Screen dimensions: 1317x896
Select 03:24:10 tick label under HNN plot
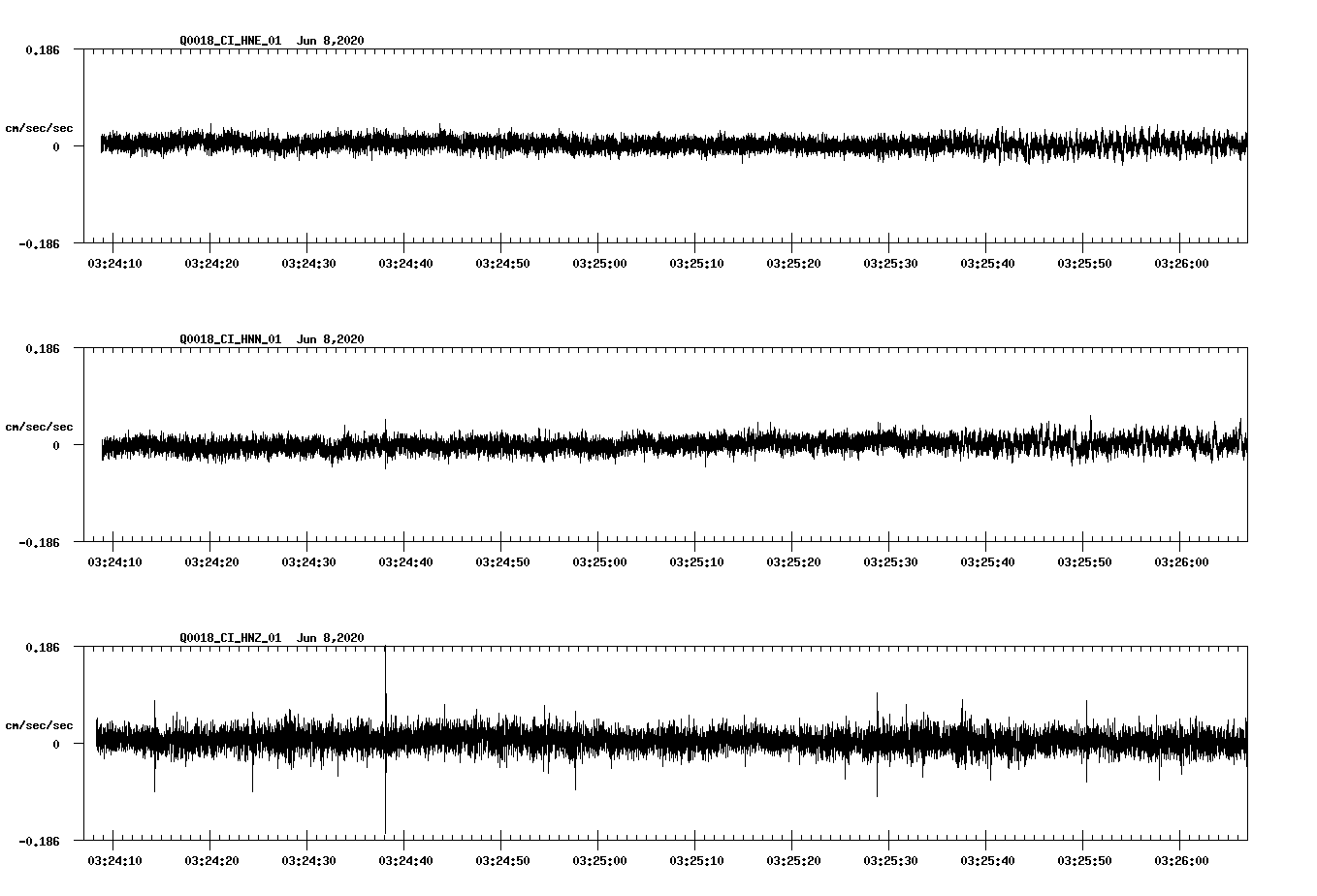[x=114, y=561]
